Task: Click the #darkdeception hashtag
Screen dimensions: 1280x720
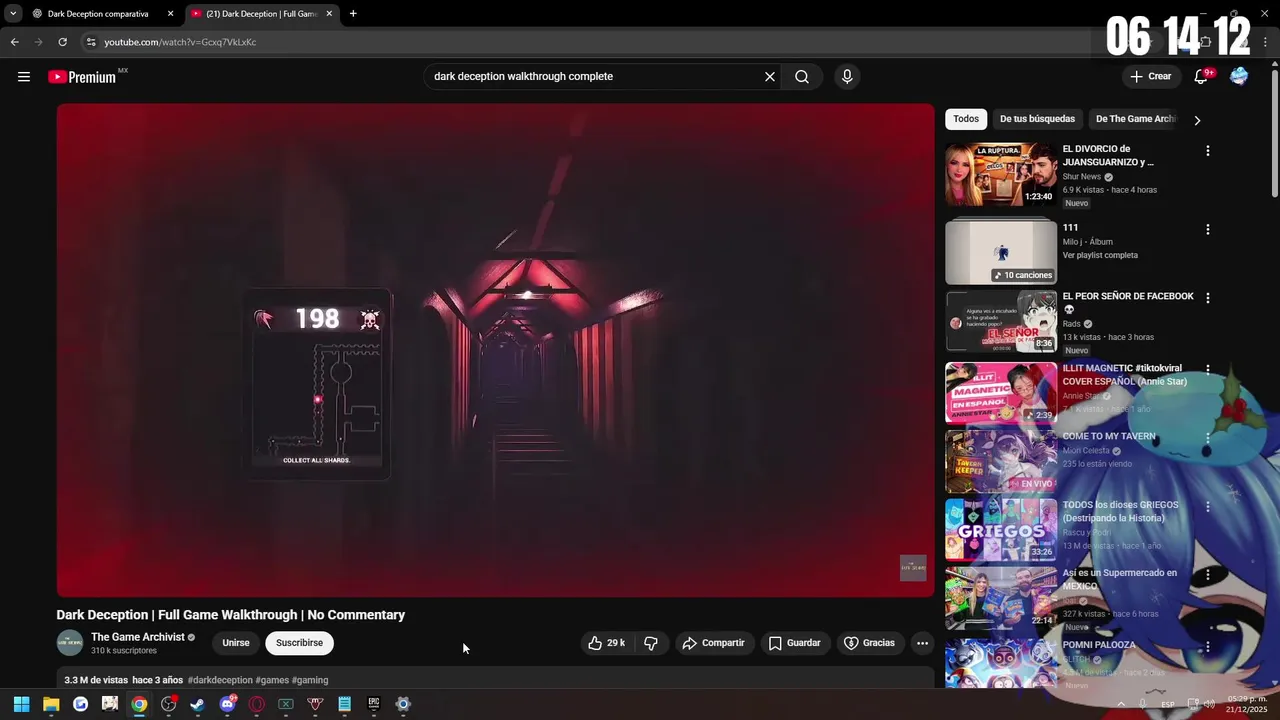Action: point(220,680)
